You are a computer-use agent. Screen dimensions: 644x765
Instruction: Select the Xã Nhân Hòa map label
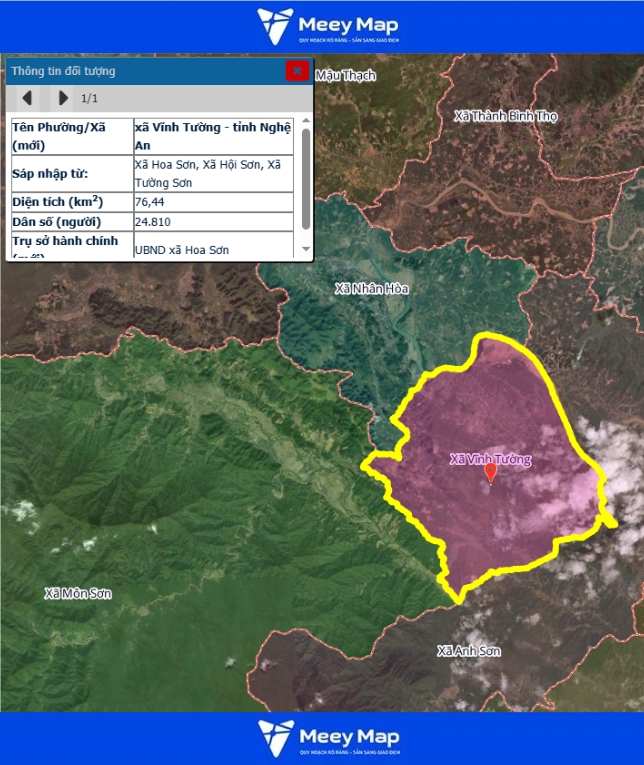tap(371, 289)
